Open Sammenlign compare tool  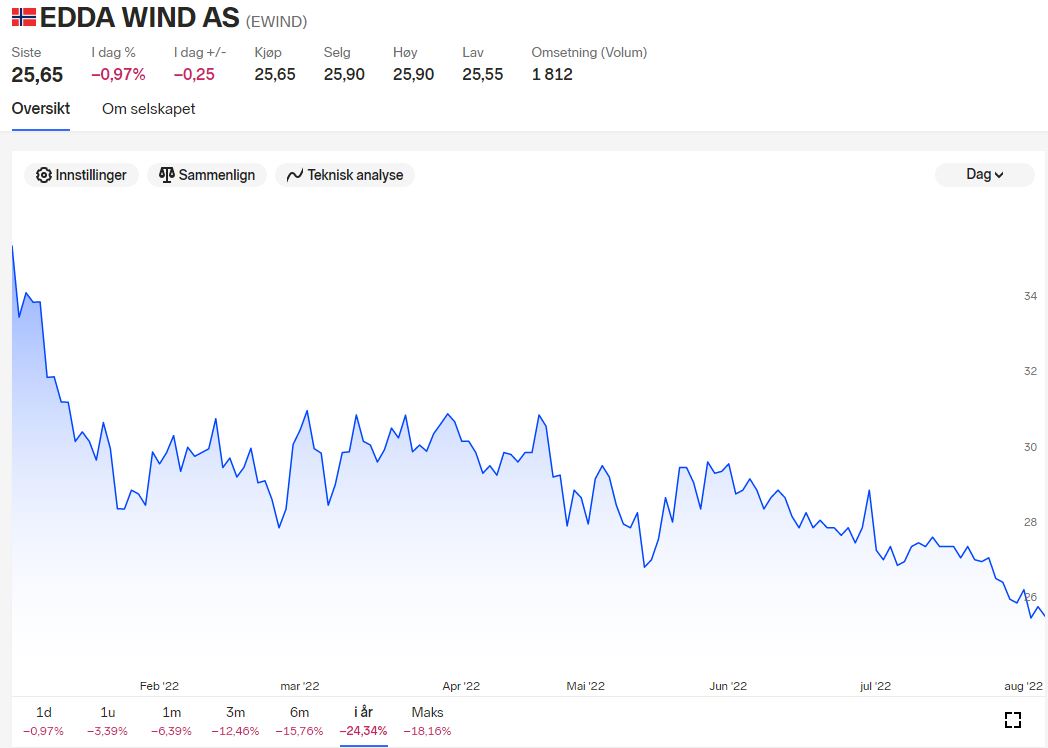pos(207,175)
